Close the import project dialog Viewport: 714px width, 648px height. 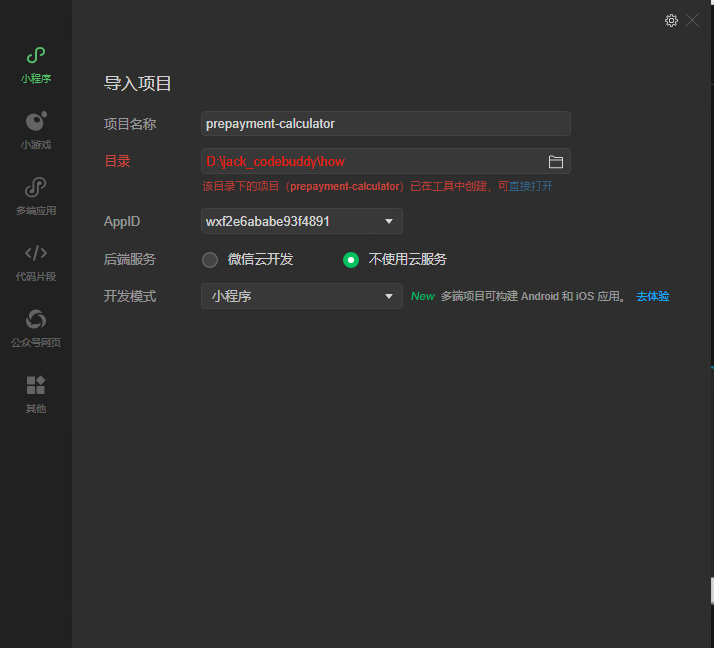click(692, 20)
